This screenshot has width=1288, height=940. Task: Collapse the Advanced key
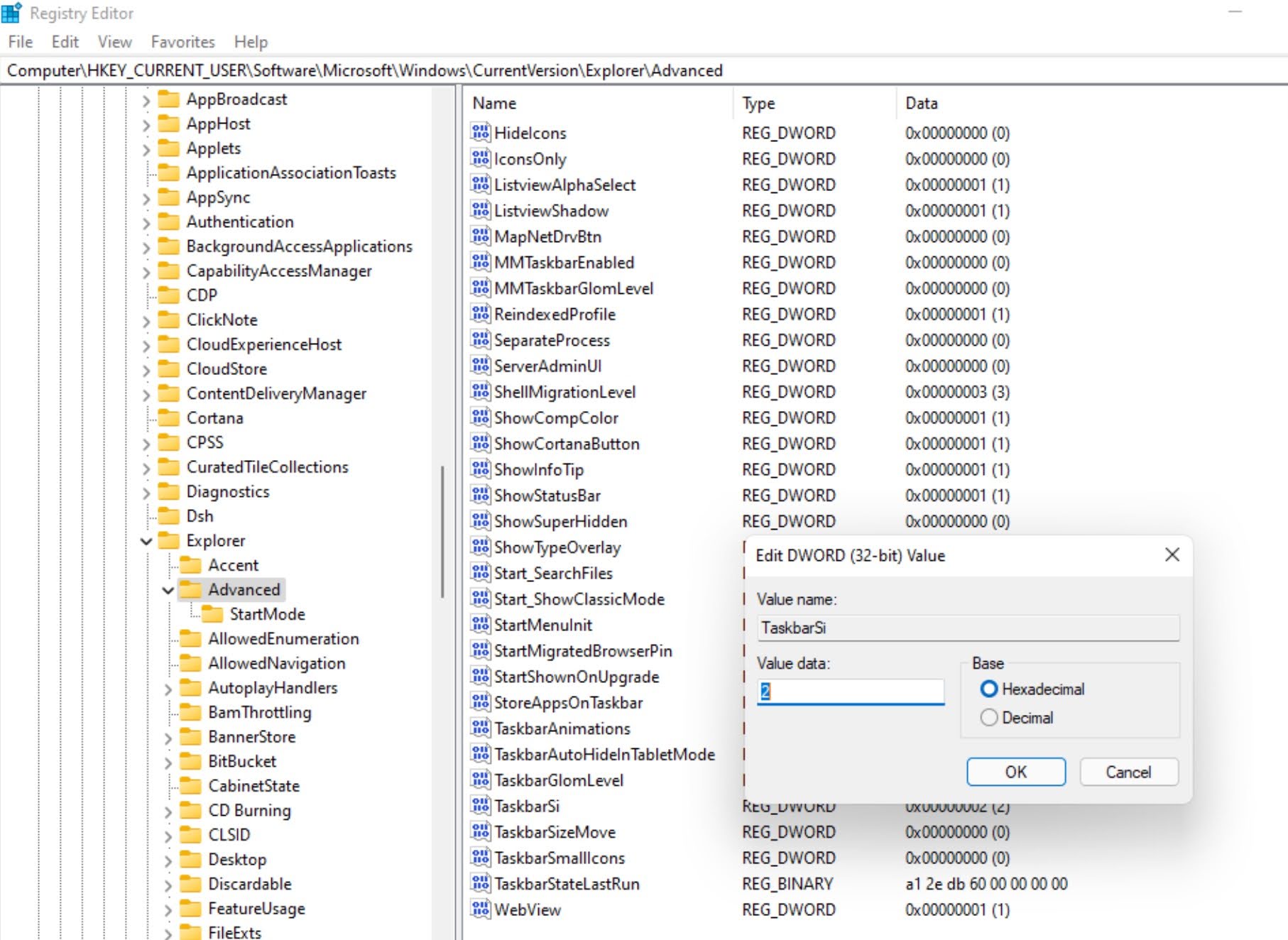(168, 591)
